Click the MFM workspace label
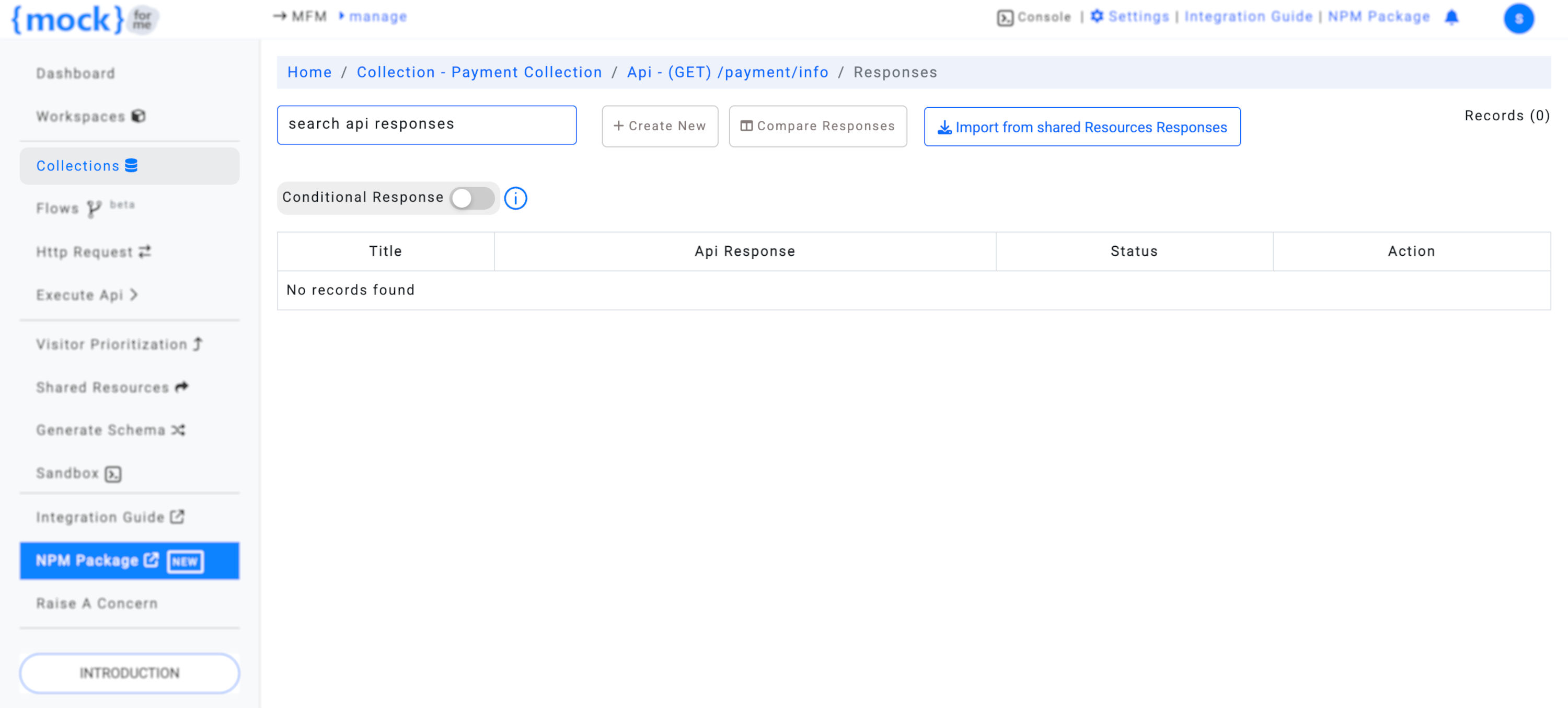1568x708 pixels. pyautogui.click(x=309, y=16)
